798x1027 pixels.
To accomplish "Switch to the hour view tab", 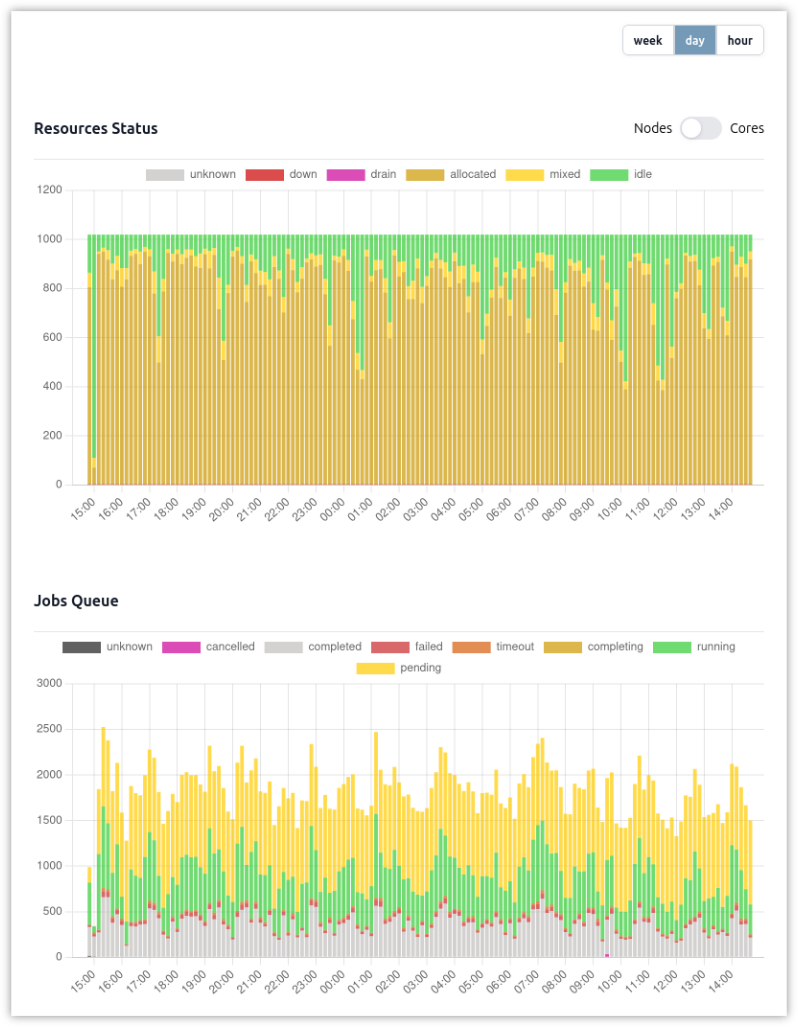I will 740,41.
